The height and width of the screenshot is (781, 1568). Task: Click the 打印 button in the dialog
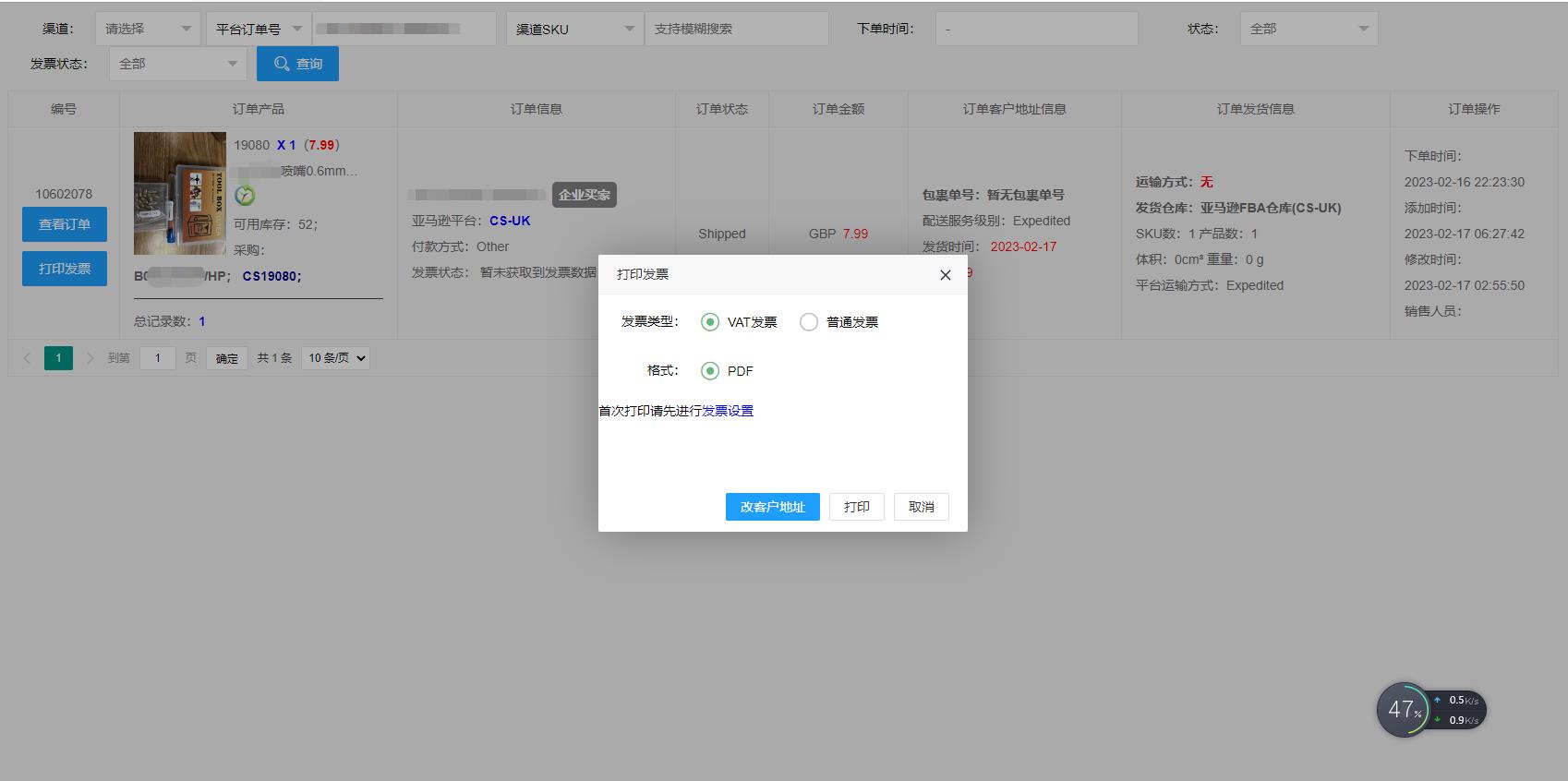pyautogui.click(x=857, y=507)
